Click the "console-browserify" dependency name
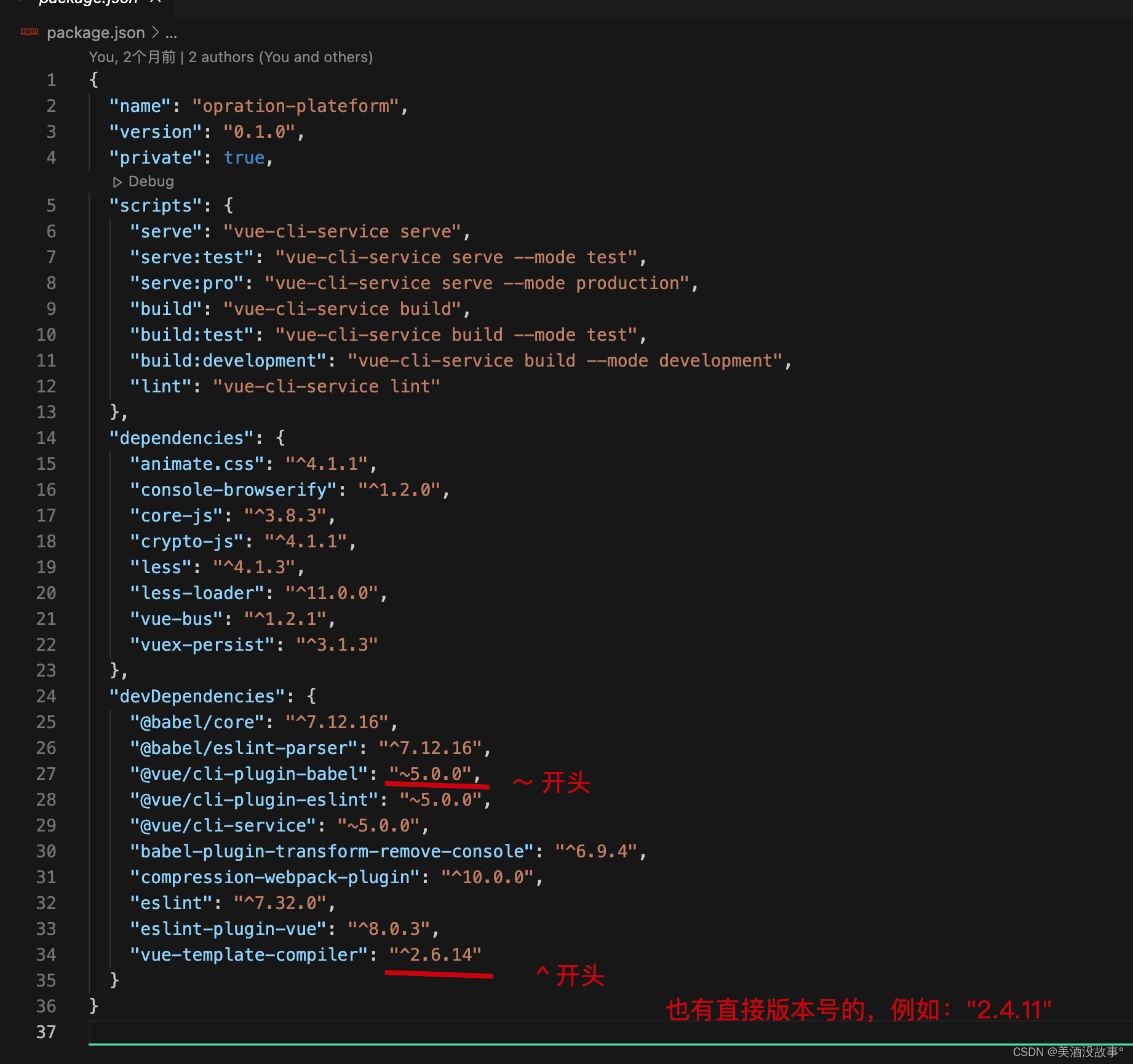This screenshot has width=1133, height=1064. [x=234, y=490]
